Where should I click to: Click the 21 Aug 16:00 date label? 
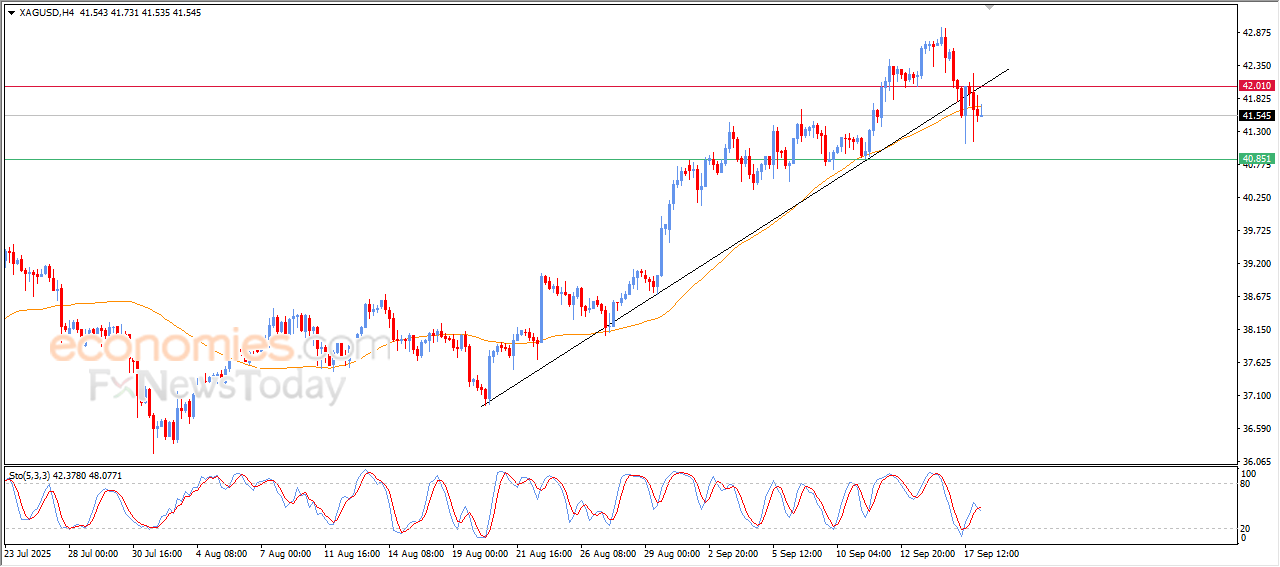[x=543, y=553]
